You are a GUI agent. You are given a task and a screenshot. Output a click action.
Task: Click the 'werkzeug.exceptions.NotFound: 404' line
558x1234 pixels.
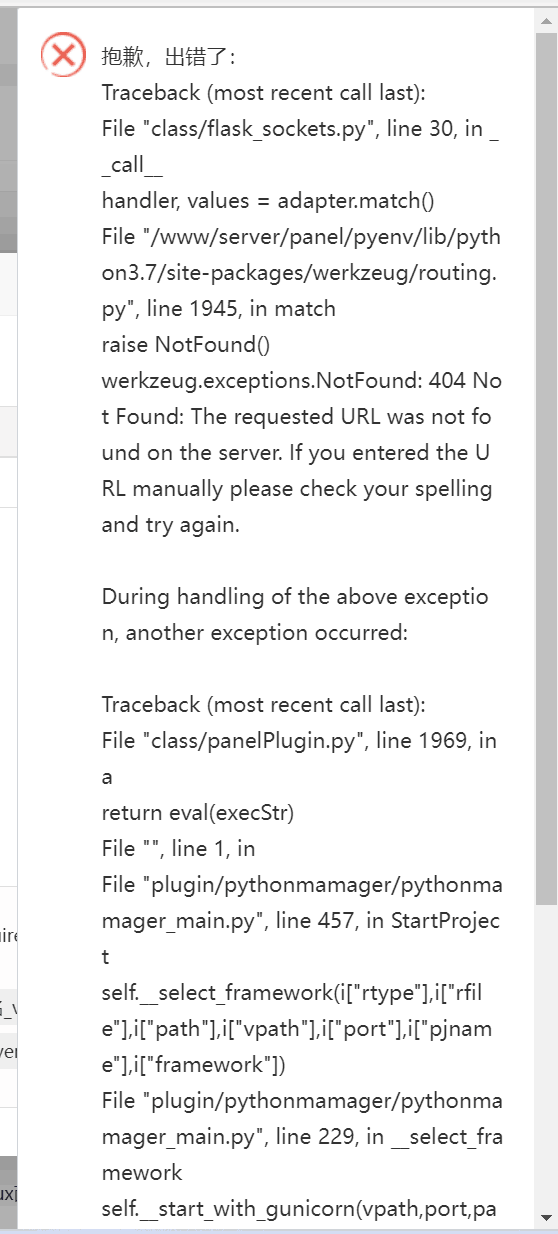pos(301,381)
